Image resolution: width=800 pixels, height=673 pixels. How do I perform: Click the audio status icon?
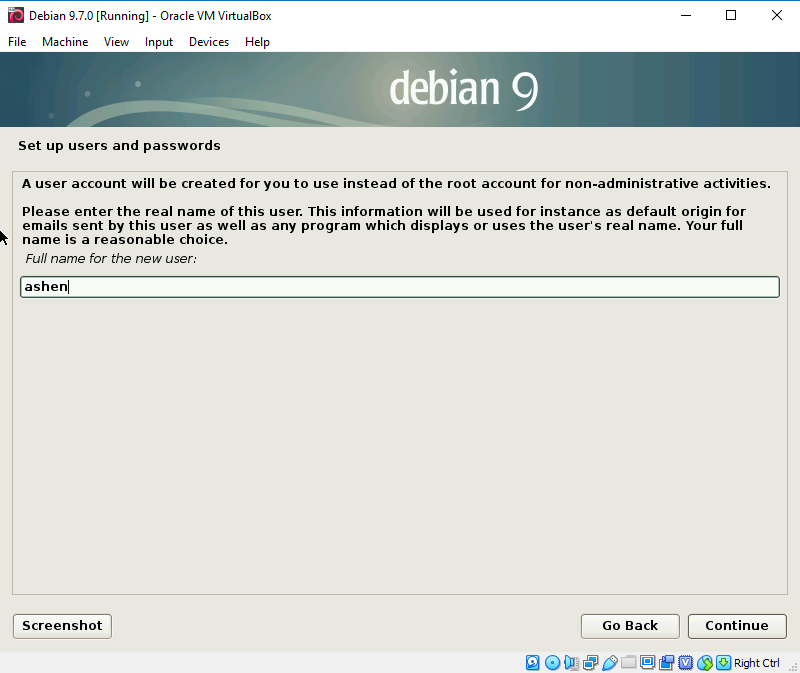571,662
